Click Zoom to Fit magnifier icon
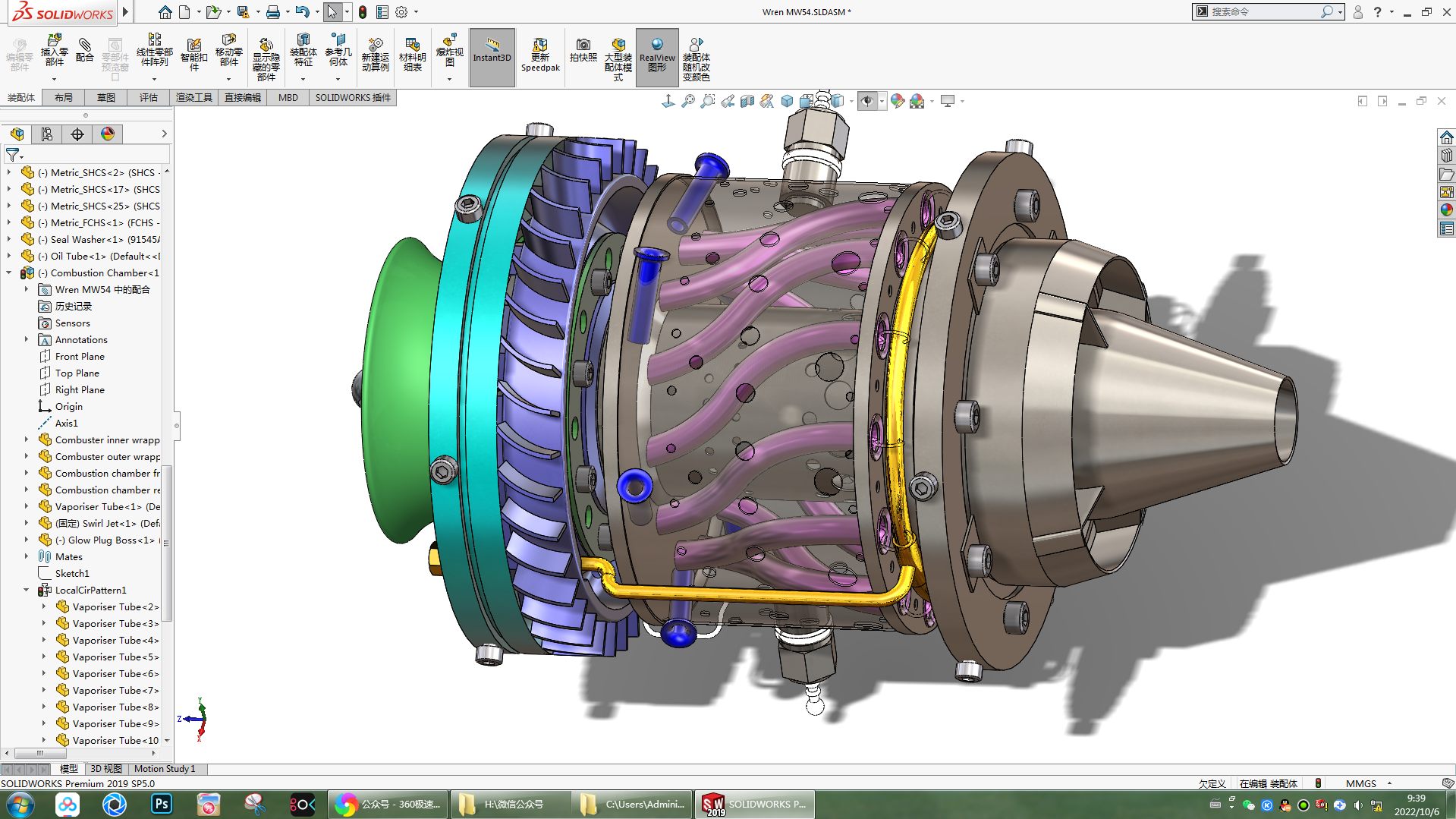The height and width of the screenshot is (819, 1456). pyautogui.click(x=687, y=101)
